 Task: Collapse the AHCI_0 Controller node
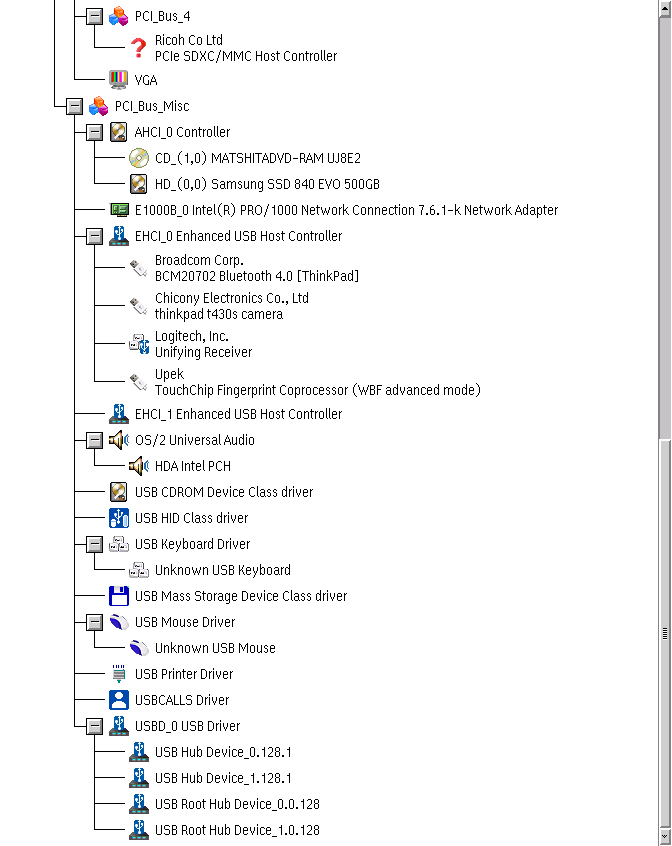tap(94, 132)
